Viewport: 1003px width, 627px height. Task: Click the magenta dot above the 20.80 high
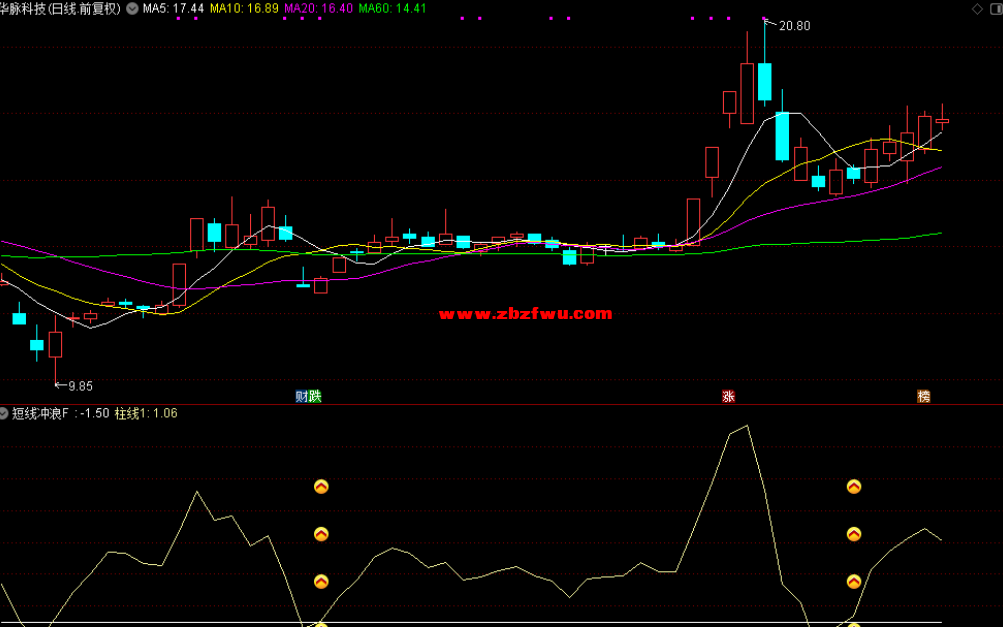coord(764,18)
